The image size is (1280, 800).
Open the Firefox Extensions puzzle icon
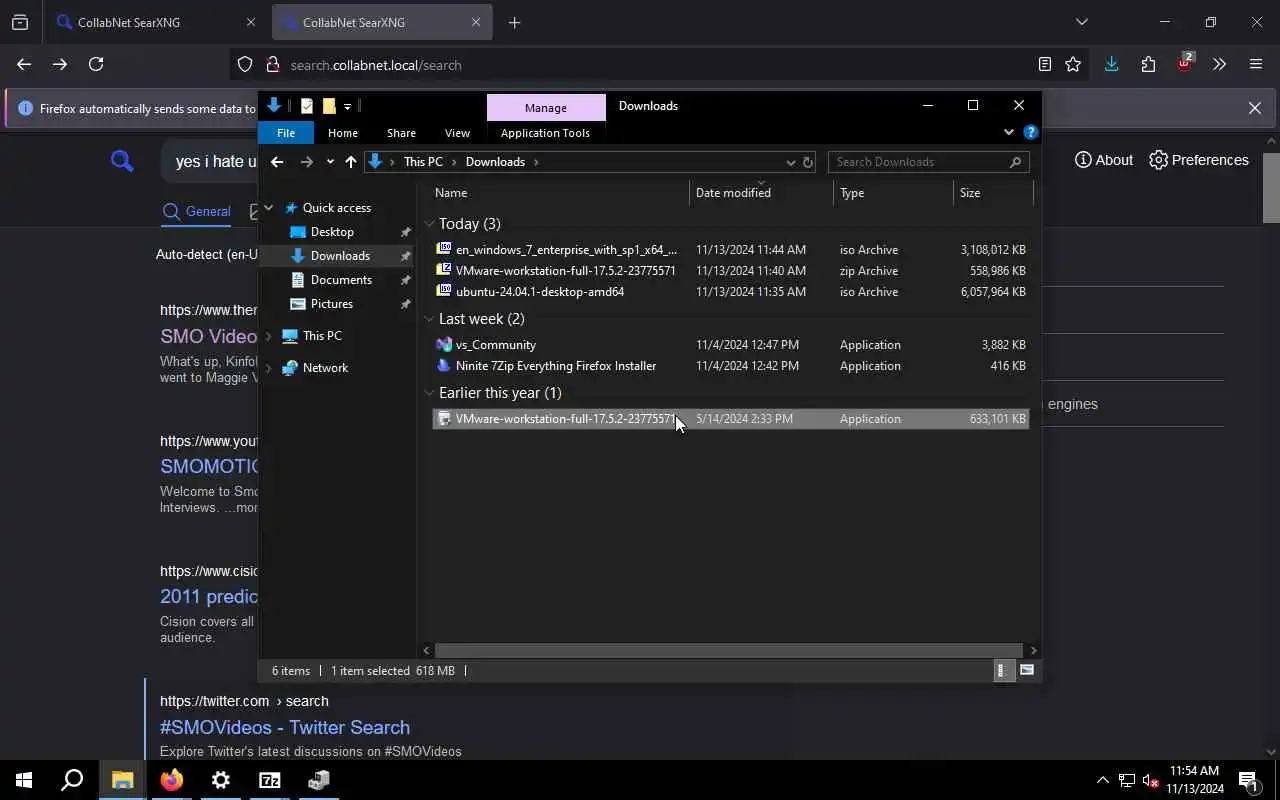point(1148,64)
